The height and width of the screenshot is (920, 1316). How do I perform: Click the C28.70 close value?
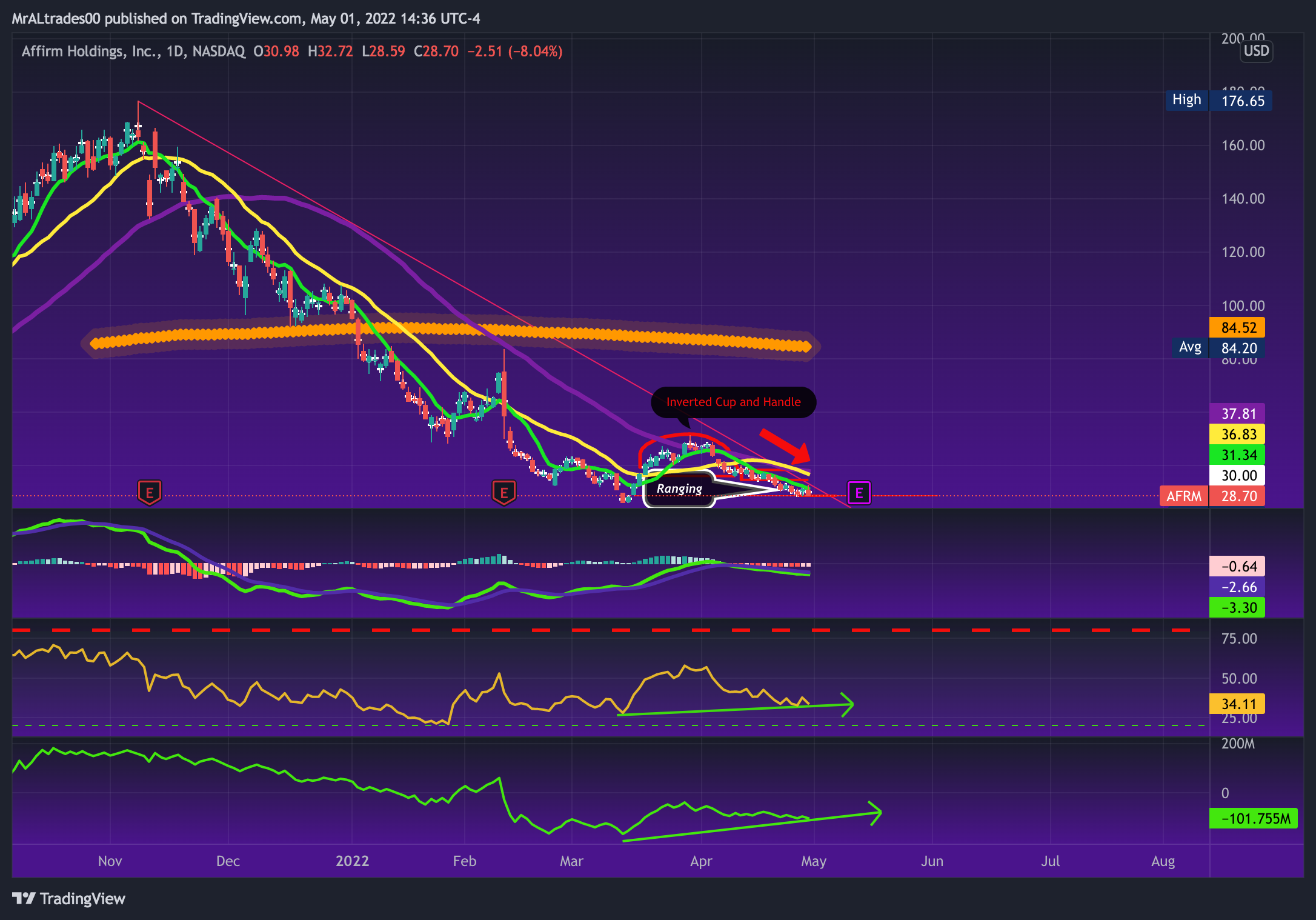[x=436, y=52]
